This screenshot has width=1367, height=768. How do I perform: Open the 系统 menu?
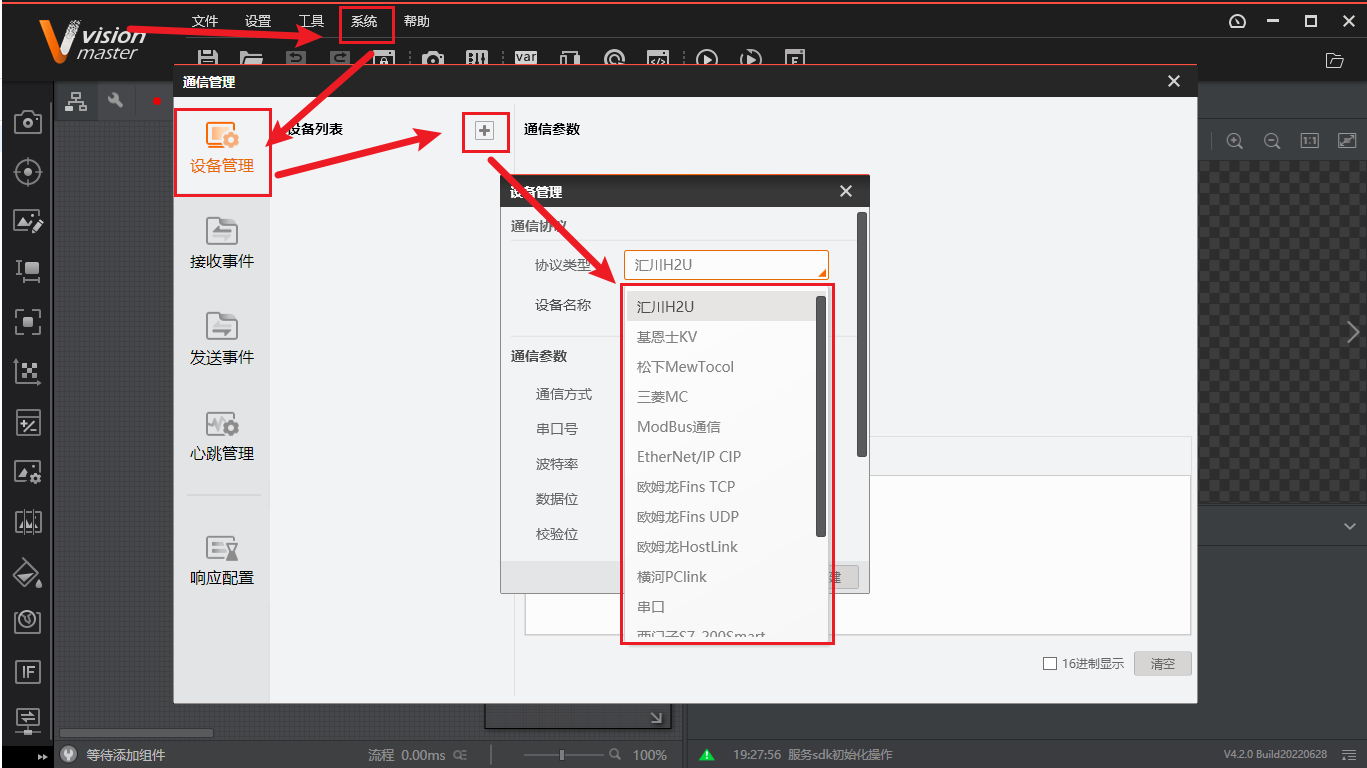[364, 21]
